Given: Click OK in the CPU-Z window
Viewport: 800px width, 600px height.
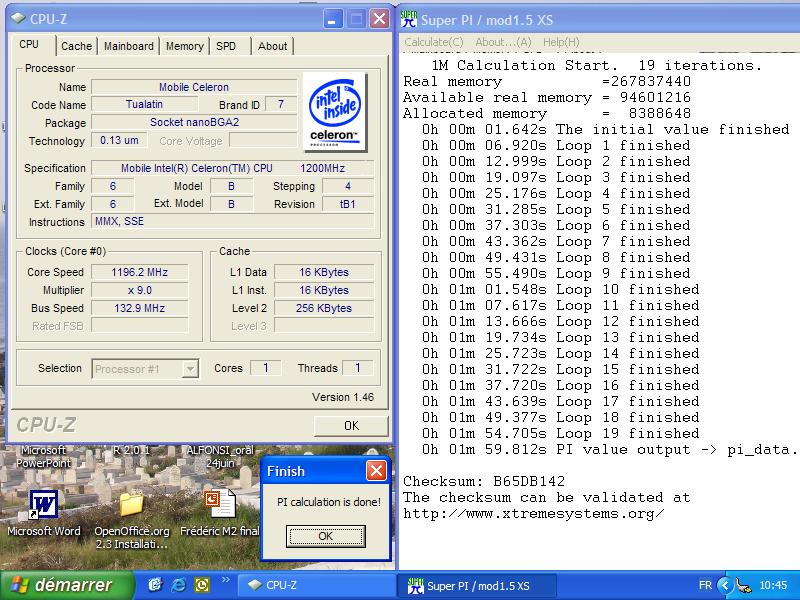Looking at the screenshot, I should (x=351, y=426).
